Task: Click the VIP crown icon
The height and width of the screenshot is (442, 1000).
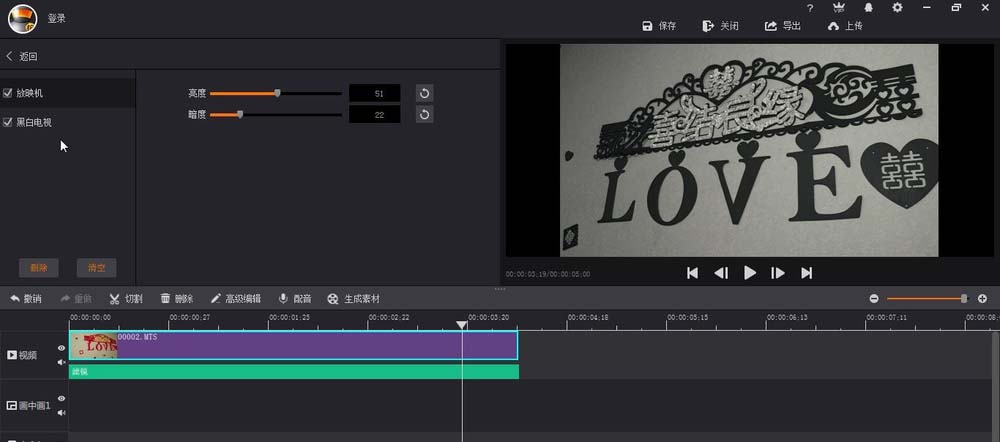Action: coord(837,8)
